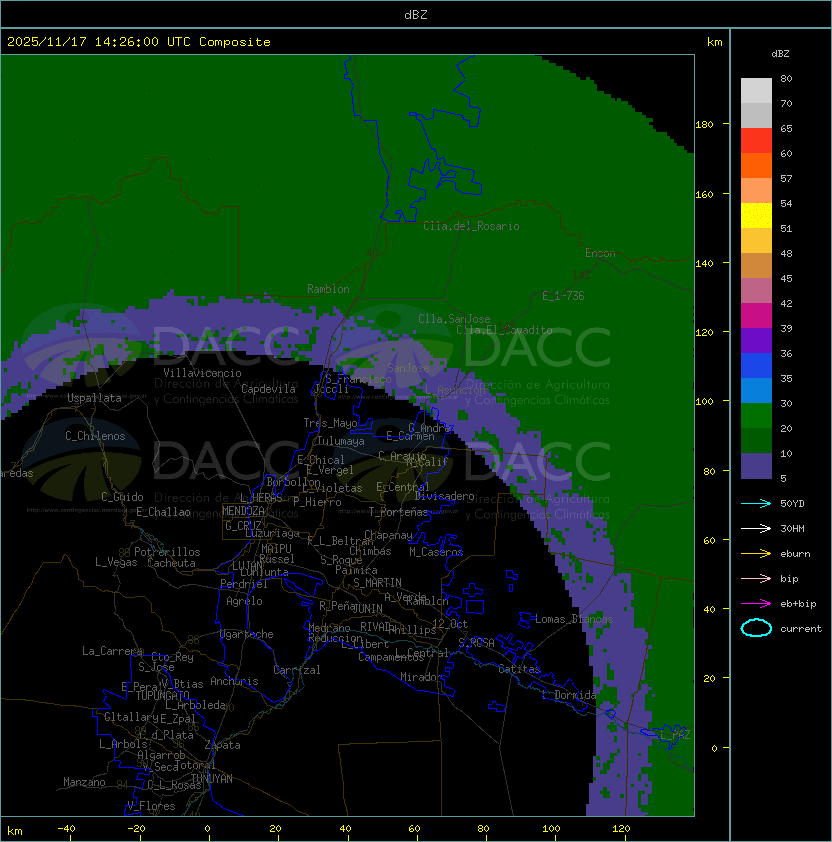
Task: Pick the dark green 20-10 dBZ swatch
Action: [x=756, y=440]
